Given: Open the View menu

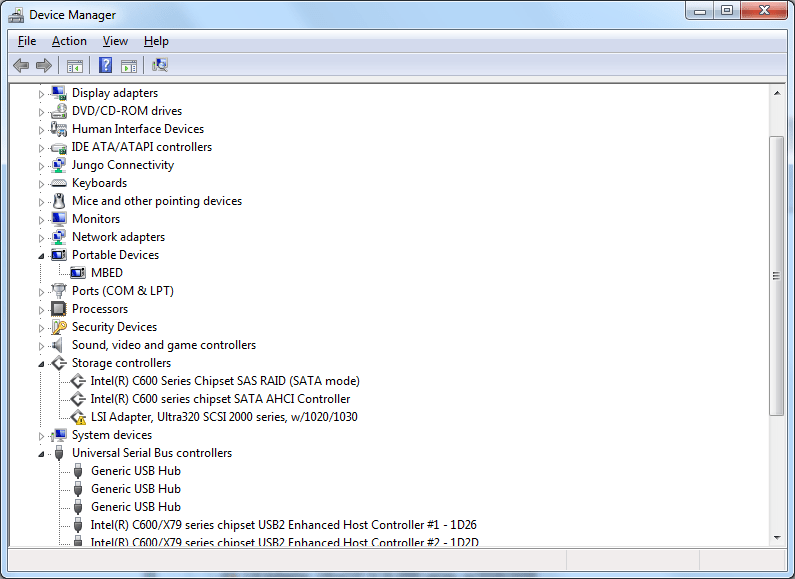Looking at the screenshot, I should coord(115,41).
